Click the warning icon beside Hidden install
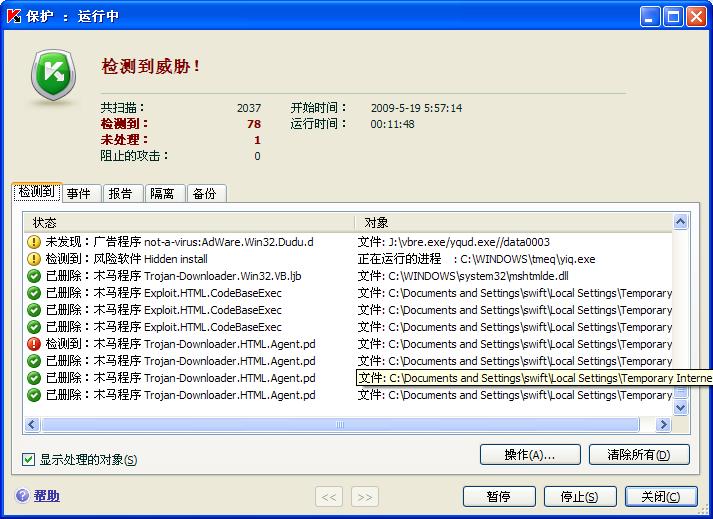This screenshot has height=519, width=713. click(34, 259)
